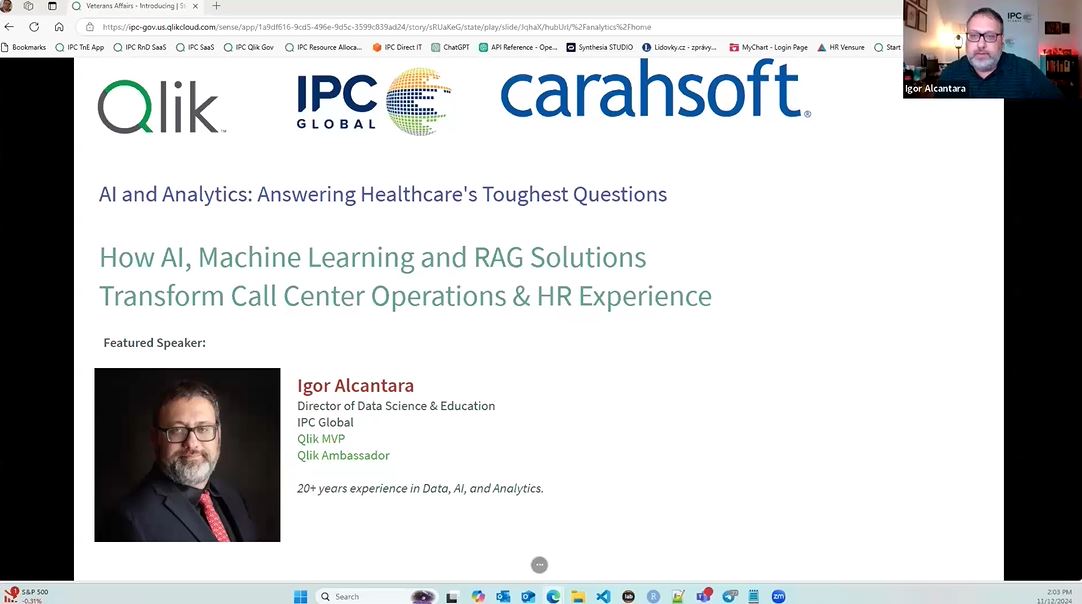This screenshot has width=1082, height=604.
Task: Open the R taskbar application
Action: coord(653,596)
